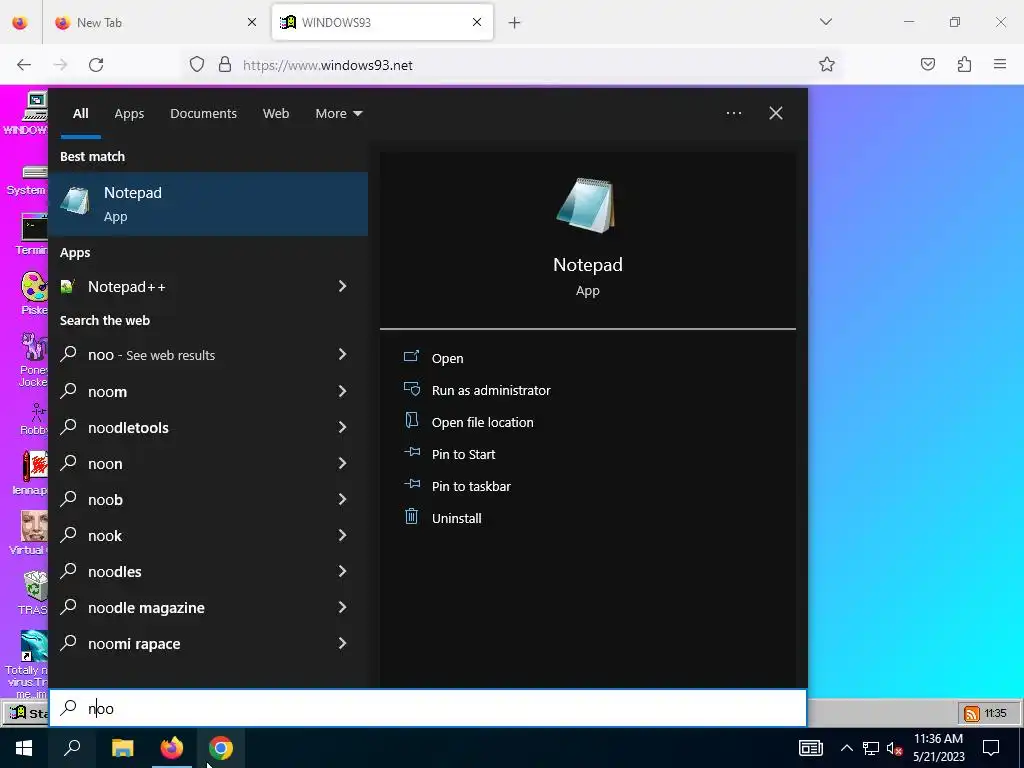The image size is (1024, 768).
Task: Expand the noom suggestion arrow
Action: 342,391
